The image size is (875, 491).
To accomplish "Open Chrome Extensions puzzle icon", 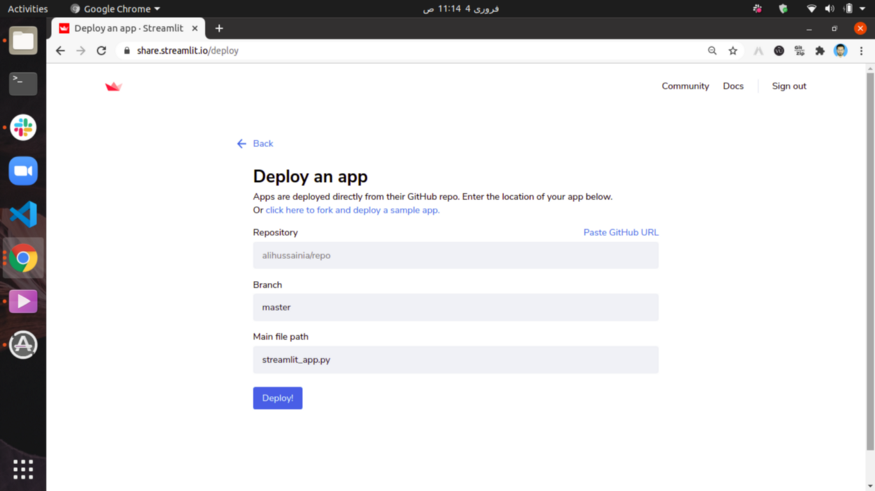I will tap(820, 51).
